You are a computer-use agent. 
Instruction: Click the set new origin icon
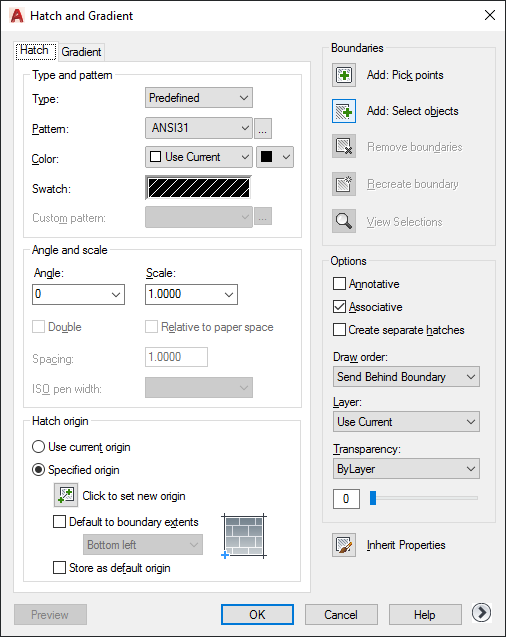click(66, 495)
